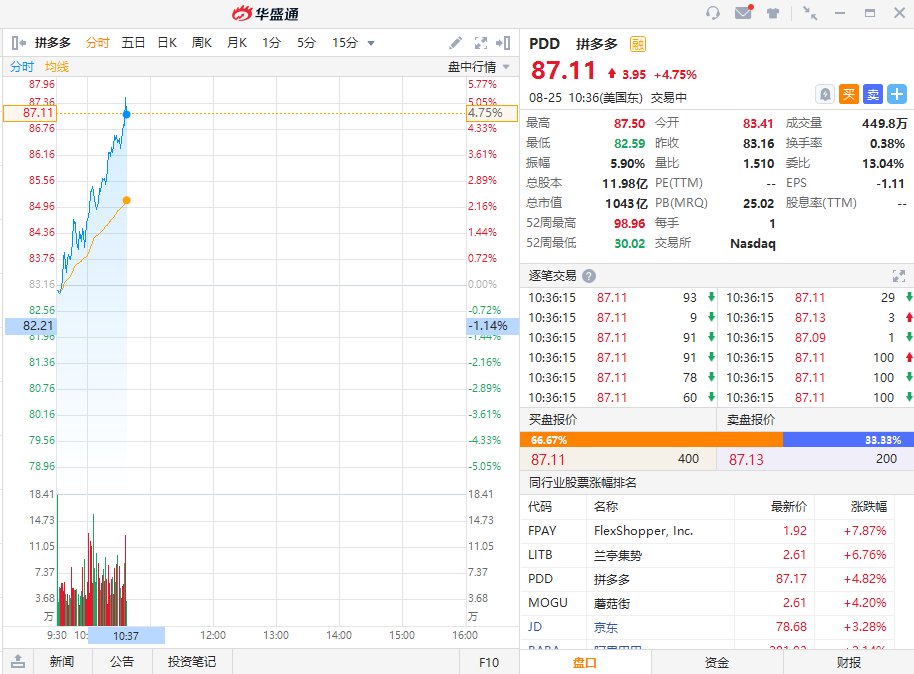Screen dimensions: 914x674
Task: Collapse the left panel next to 拼多多
Action: click(x=18, y=43)
